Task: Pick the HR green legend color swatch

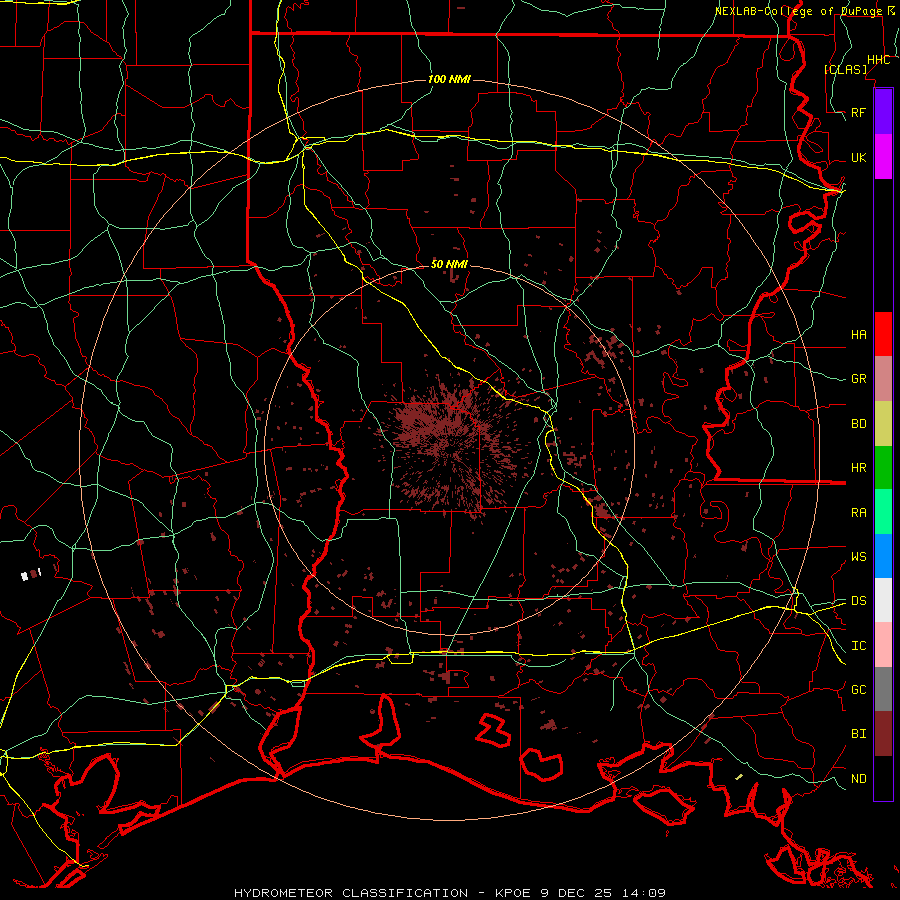Action: point(883,468)
